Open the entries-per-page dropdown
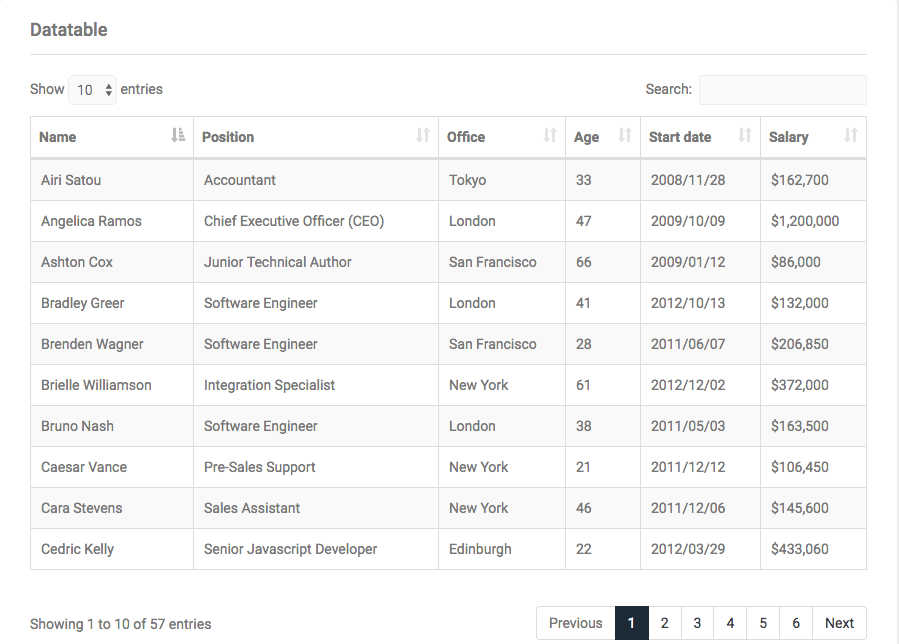Screen dimensions: 899x644 (93, 90)
